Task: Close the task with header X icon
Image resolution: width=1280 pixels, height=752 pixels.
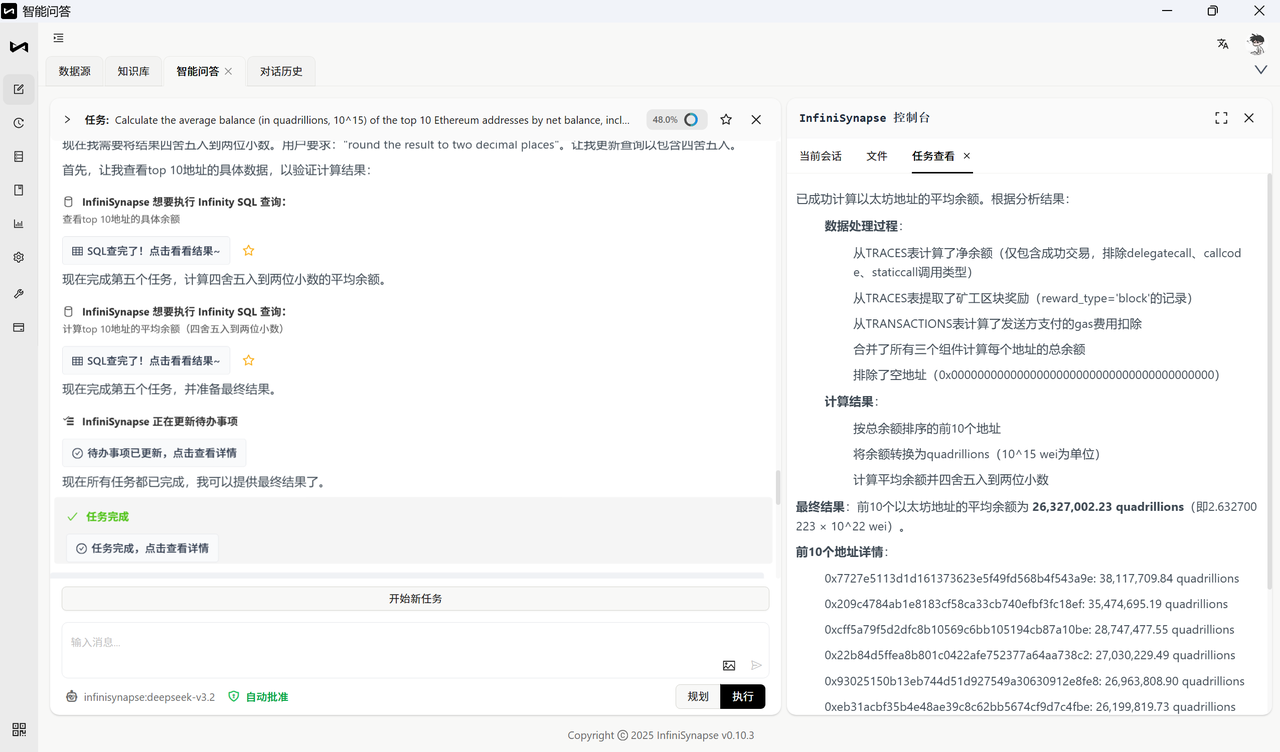Action: pos(756,119)
